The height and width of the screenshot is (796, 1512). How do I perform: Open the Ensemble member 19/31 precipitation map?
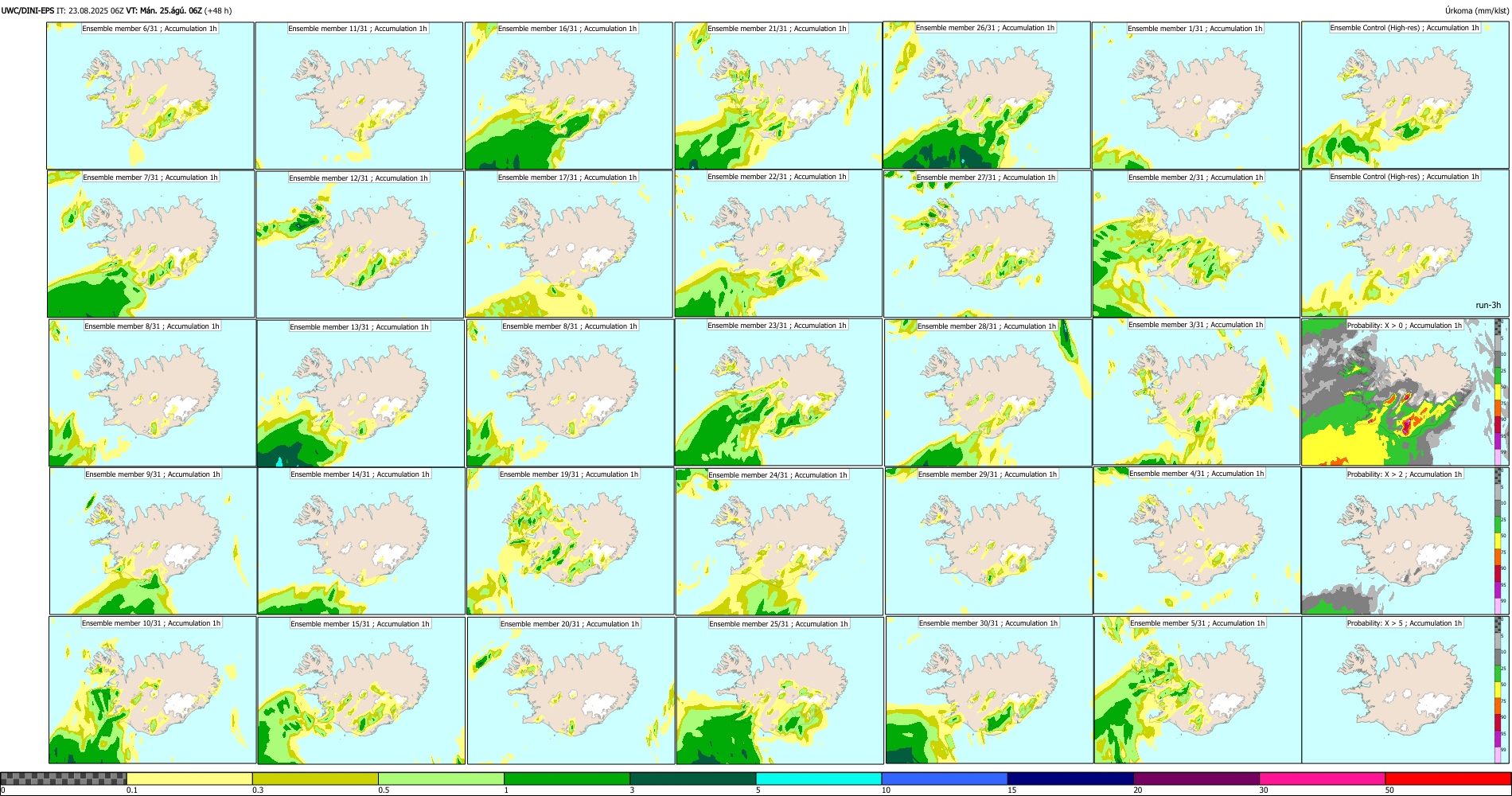click(571, 541)
